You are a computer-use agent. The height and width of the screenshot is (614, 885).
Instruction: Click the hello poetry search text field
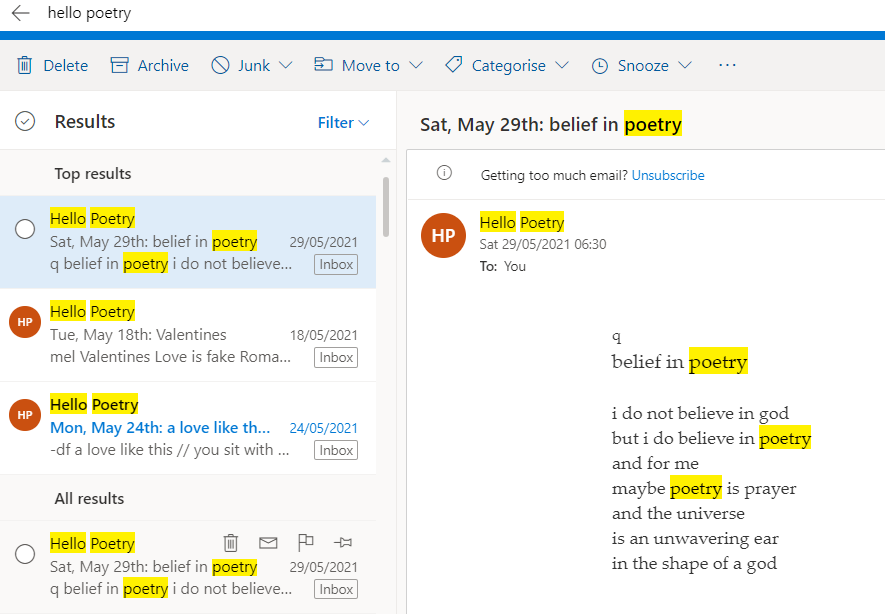[89, 12]
